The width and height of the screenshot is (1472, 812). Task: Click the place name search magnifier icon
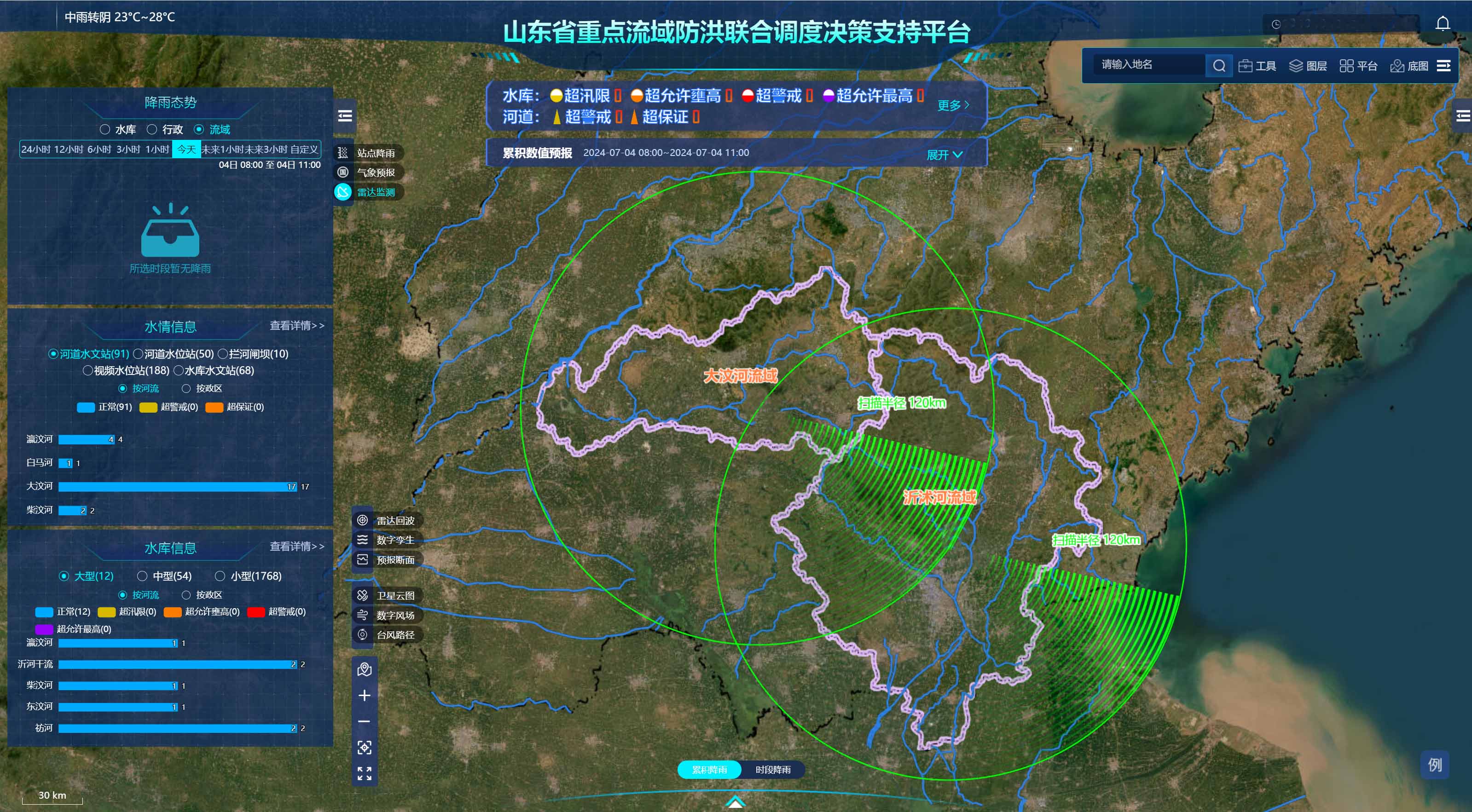(1218, 66)
